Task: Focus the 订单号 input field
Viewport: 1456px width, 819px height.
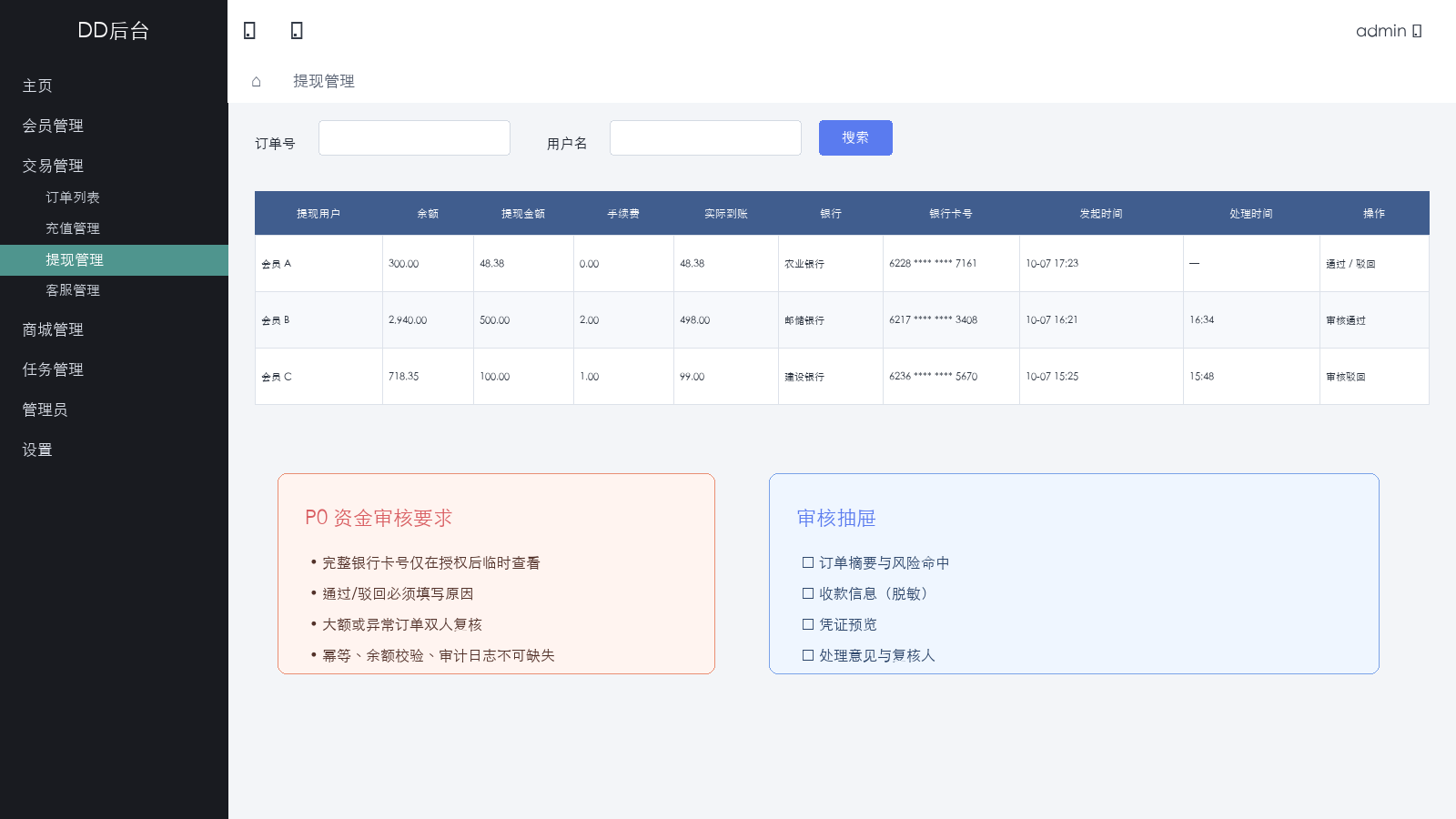Action: (414, 137)
